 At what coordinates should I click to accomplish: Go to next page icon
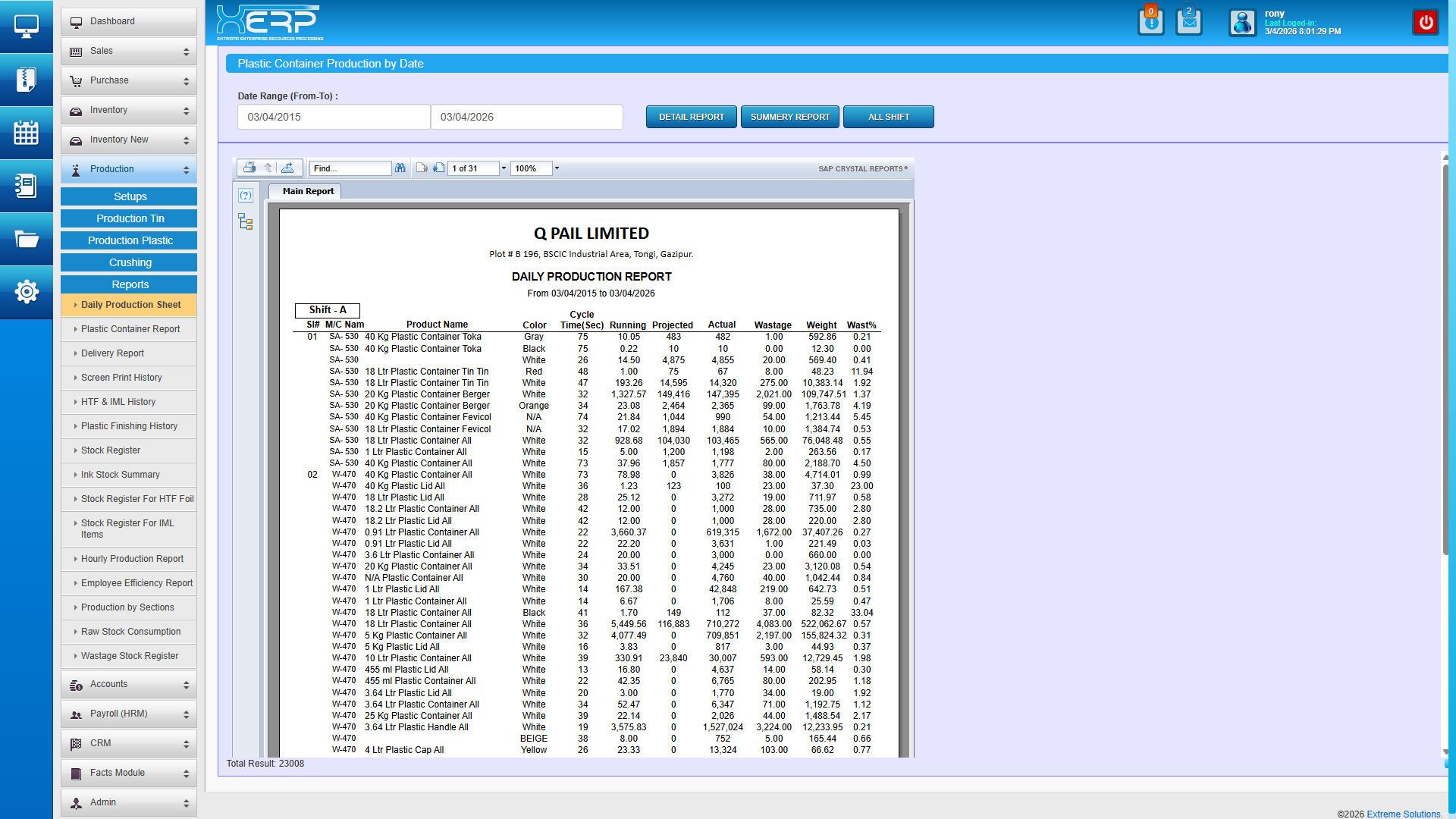(438, 168)
